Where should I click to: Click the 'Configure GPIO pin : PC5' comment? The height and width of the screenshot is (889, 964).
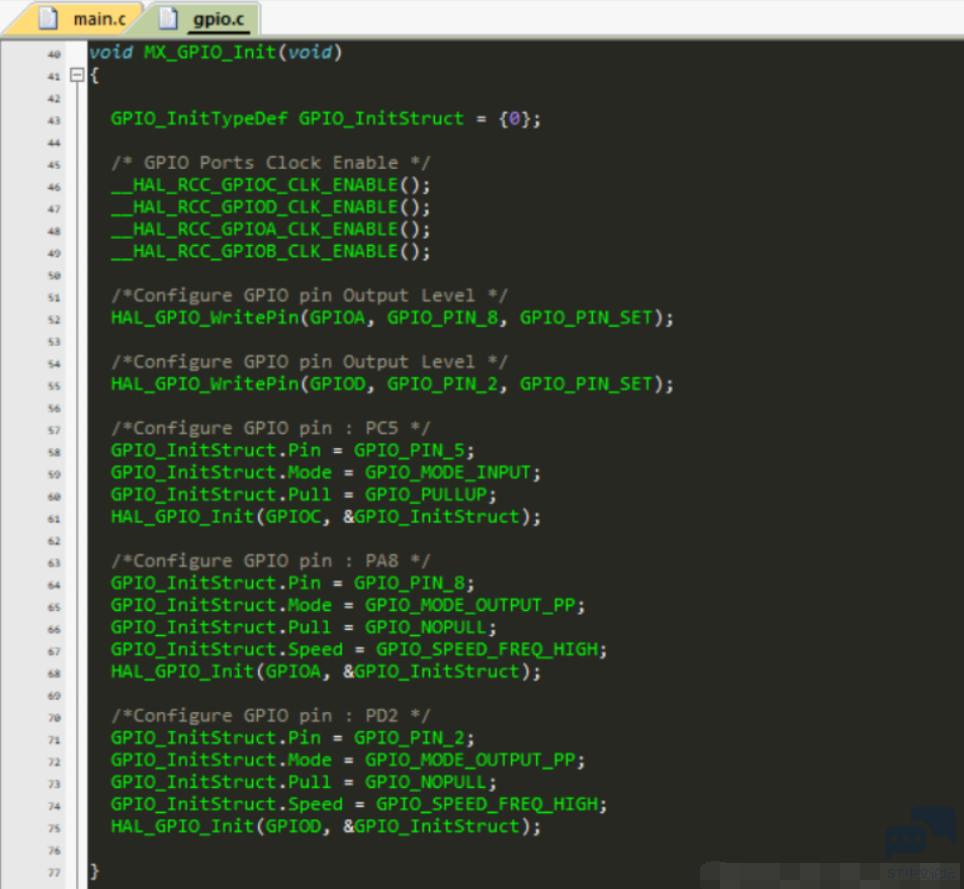point(271,428)
